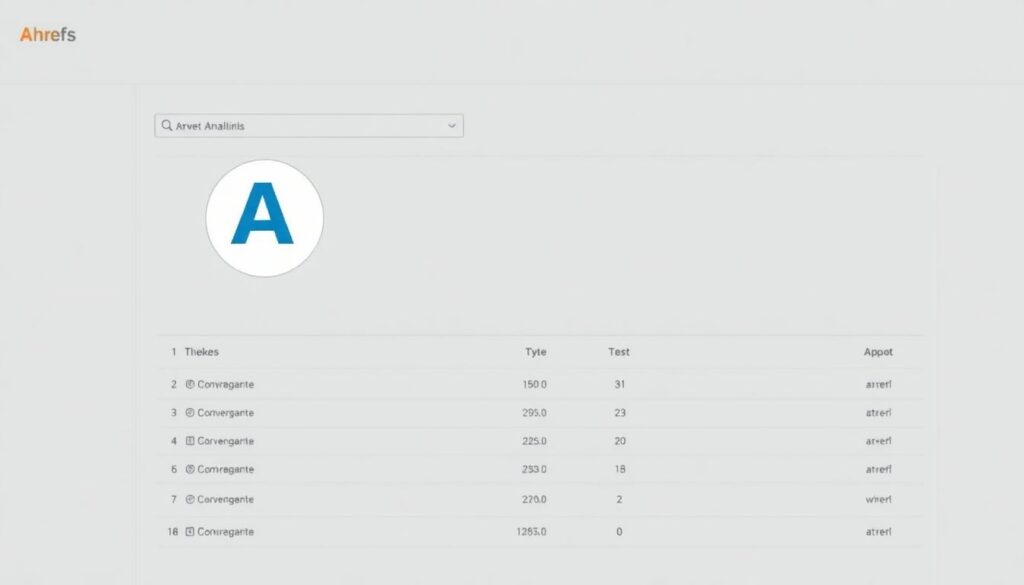This screenshot has height=585, width=1024.
Task: Click the round blue A avatar
Action: click(x=264, y=218)
